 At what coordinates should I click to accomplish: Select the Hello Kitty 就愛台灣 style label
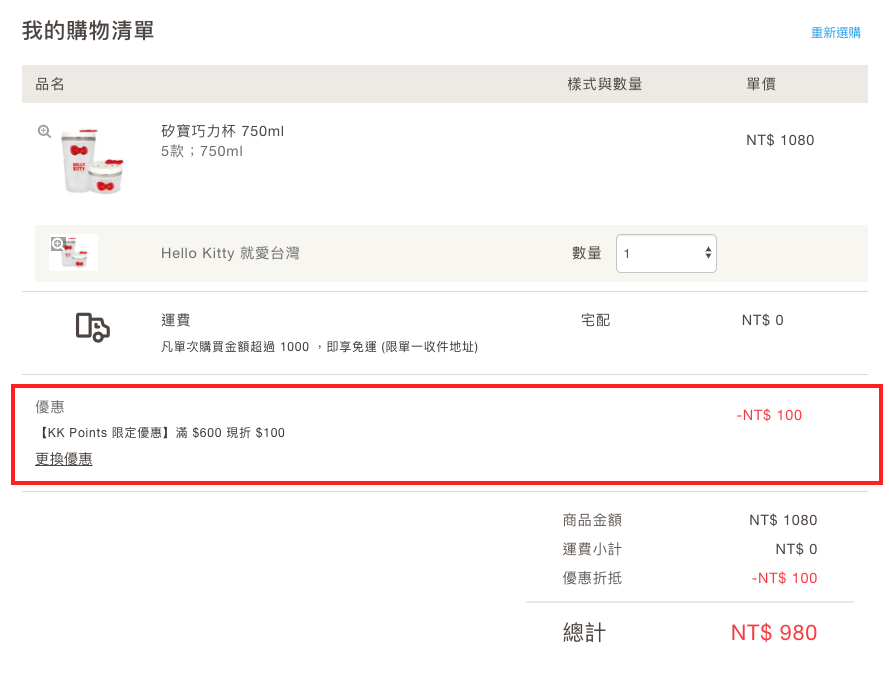(230, 254)
